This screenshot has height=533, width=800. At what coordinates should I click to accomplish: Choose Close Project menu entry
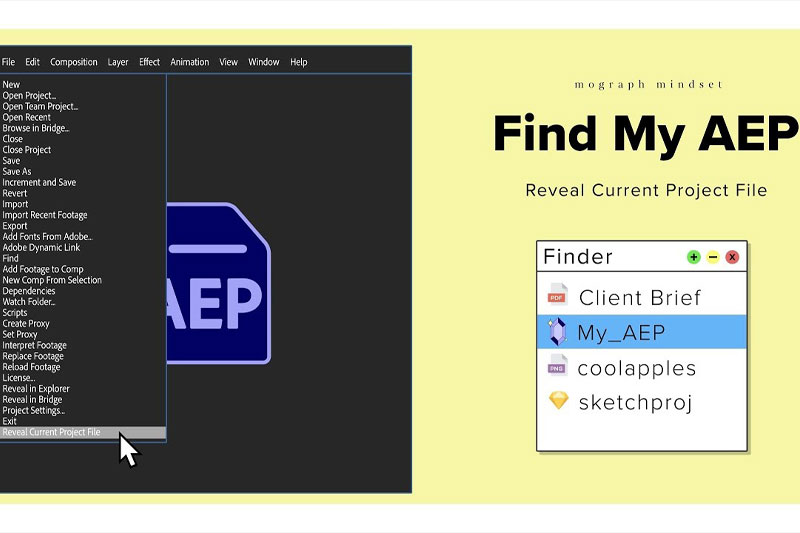[27, 150]
